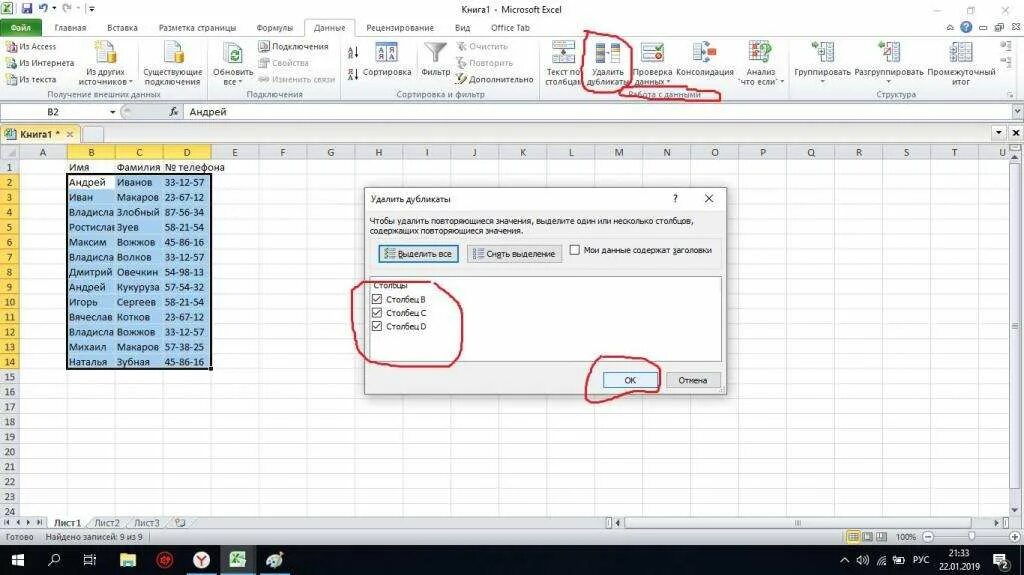The image size is (1024, 575).
Task: Toggle the Столбец C checkbox
Action: pyautogui.click(x=377, y=313)
